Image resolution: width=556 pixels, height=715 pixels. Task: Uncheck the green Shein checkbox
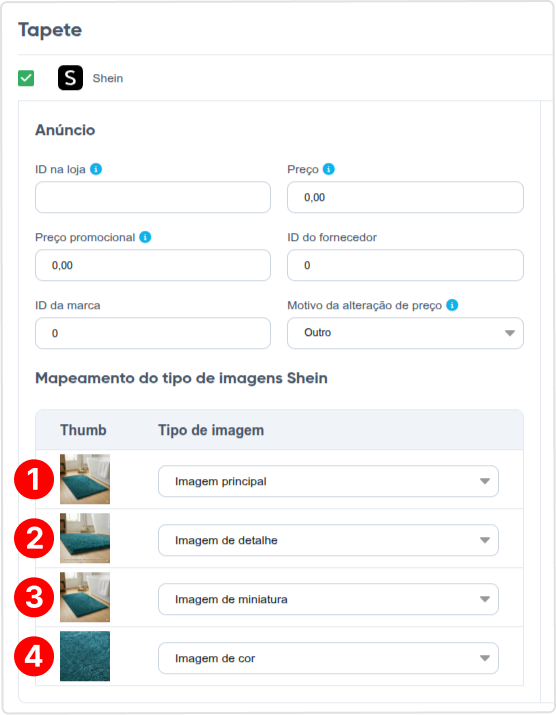(x=26, y=78)
